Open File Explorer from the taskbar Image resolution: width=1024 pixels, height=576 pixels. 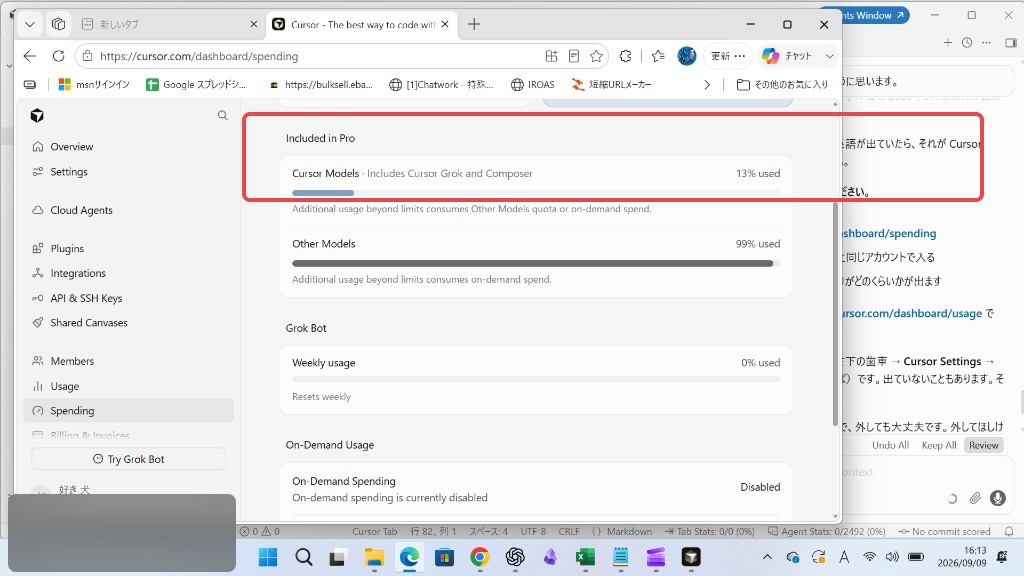tap(374, 557)
